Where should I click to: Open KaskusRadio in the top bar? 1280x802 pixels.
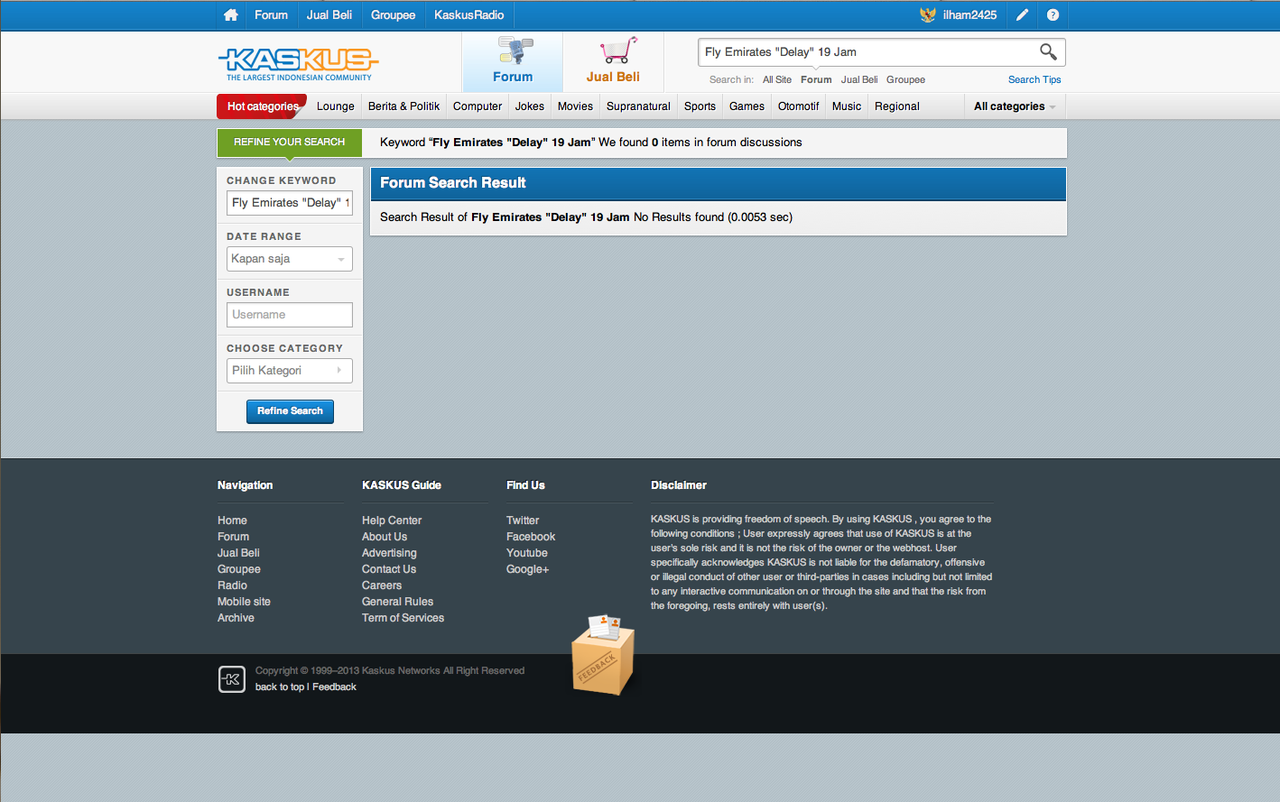[469, 15]
